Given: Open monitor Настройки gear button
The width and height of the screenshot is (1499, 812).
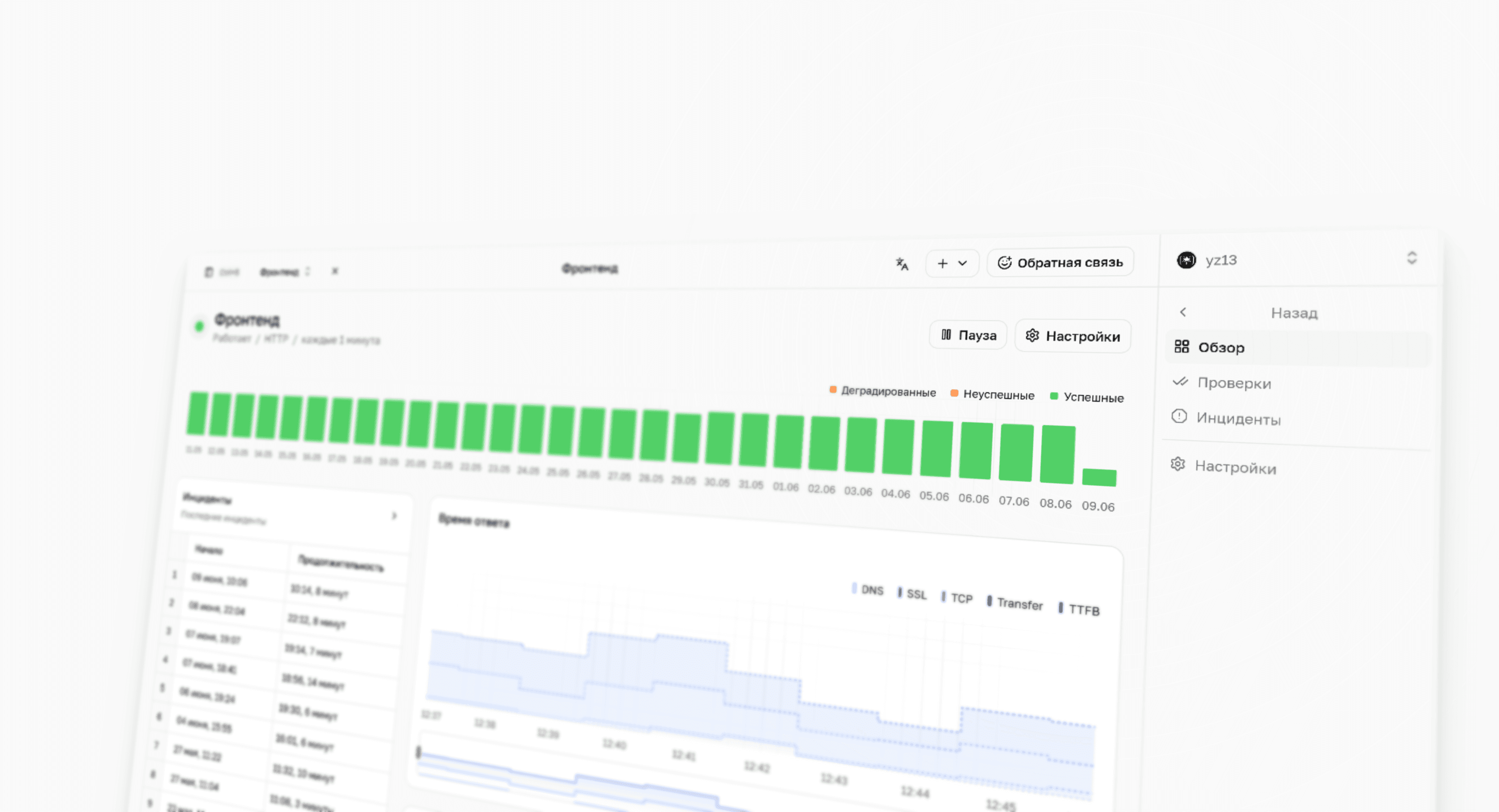Looking at the screenshot, I should (x=1072, y=336).
